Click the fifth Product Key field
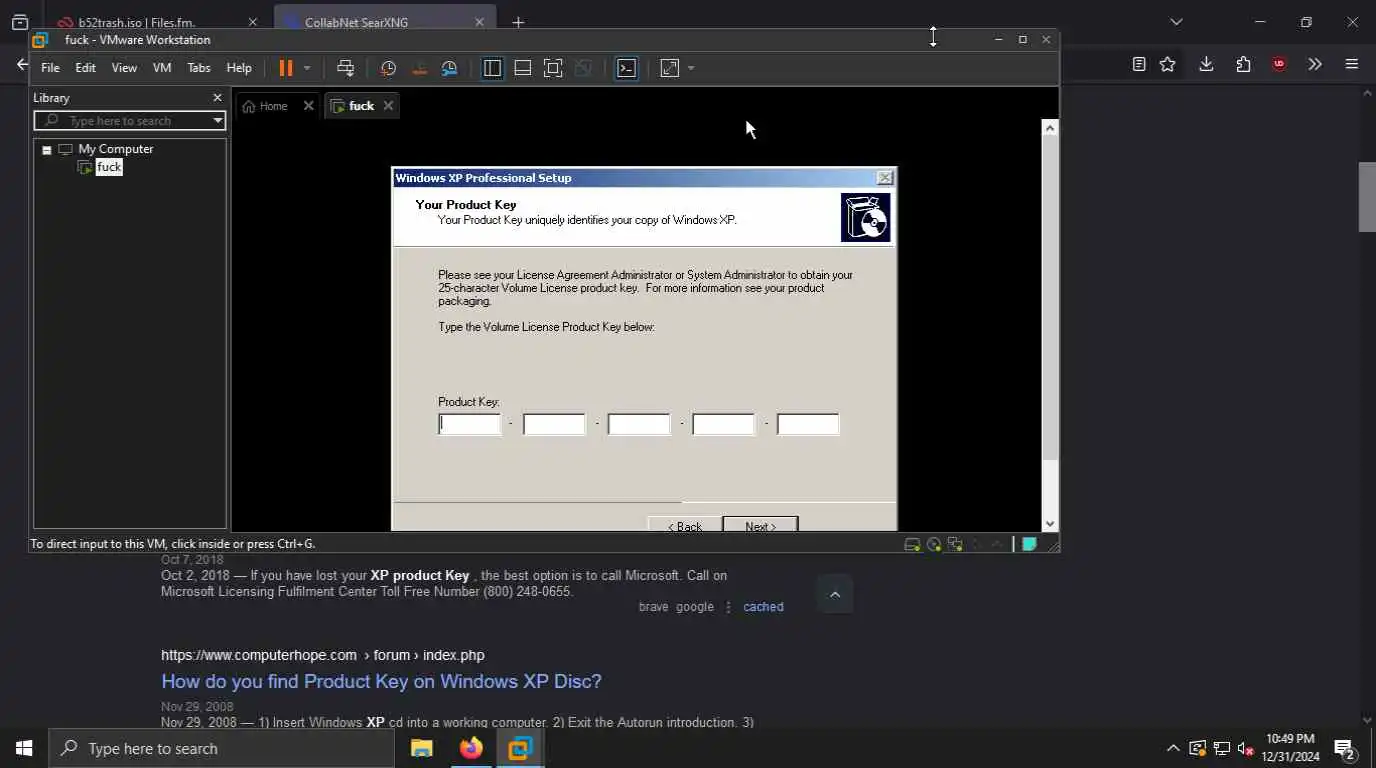 [x=808, y=424]
